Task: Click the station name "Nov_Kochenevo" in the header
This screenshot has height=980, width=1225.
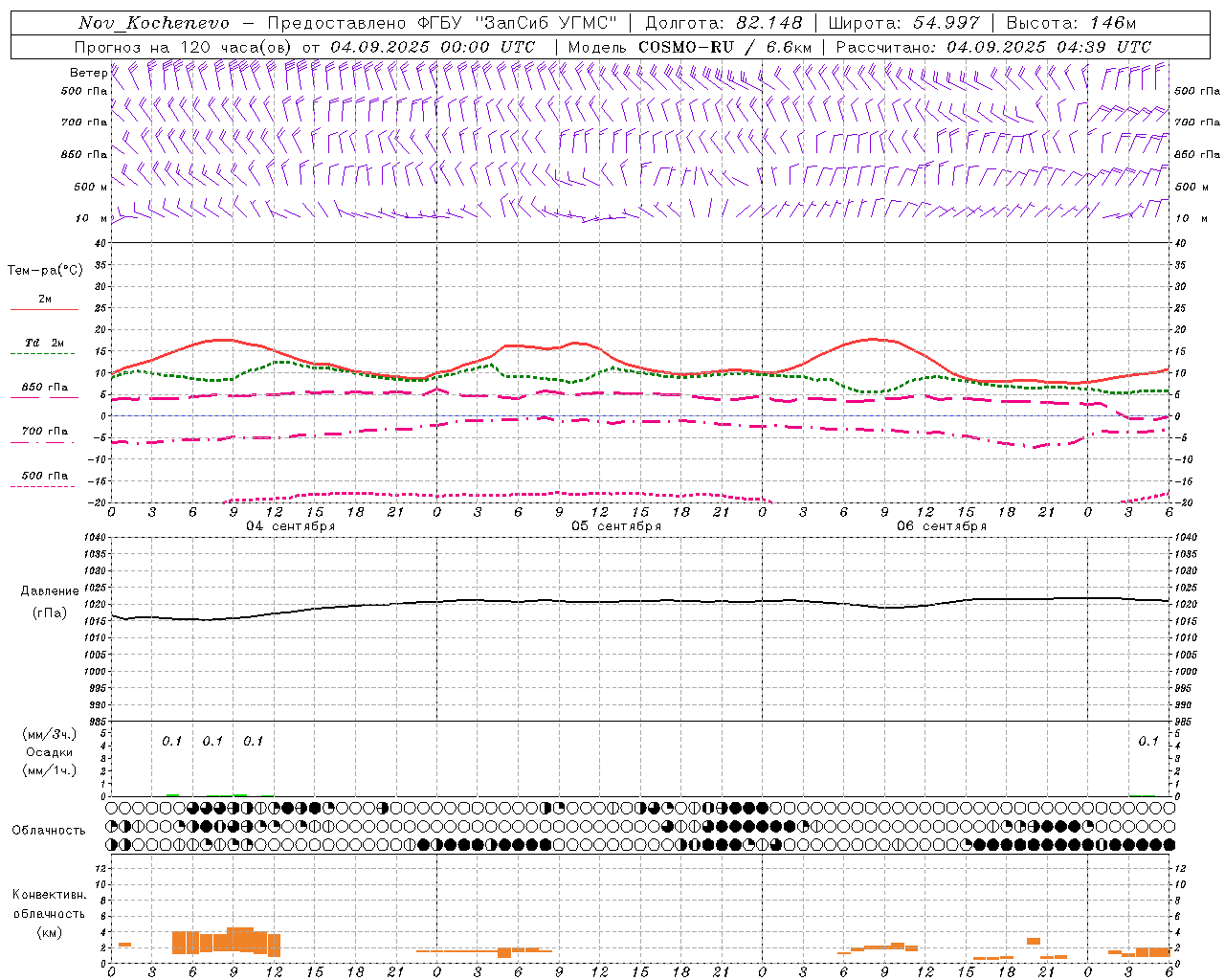Action: coord(154,23)
